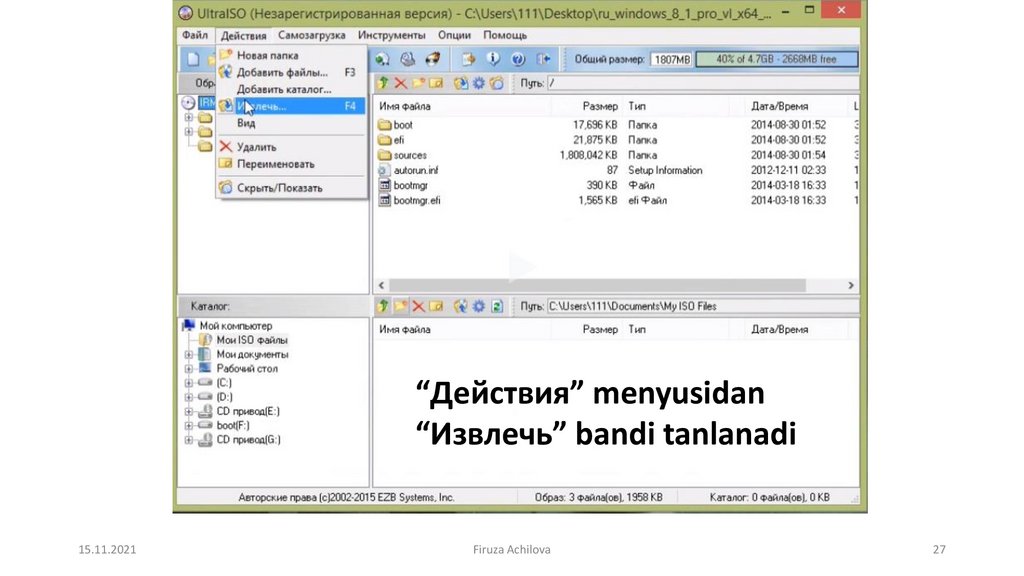Viewport: 1024px width, 576px height.
Task: Choose Вид in the open menu
Action: pos(291,123)
